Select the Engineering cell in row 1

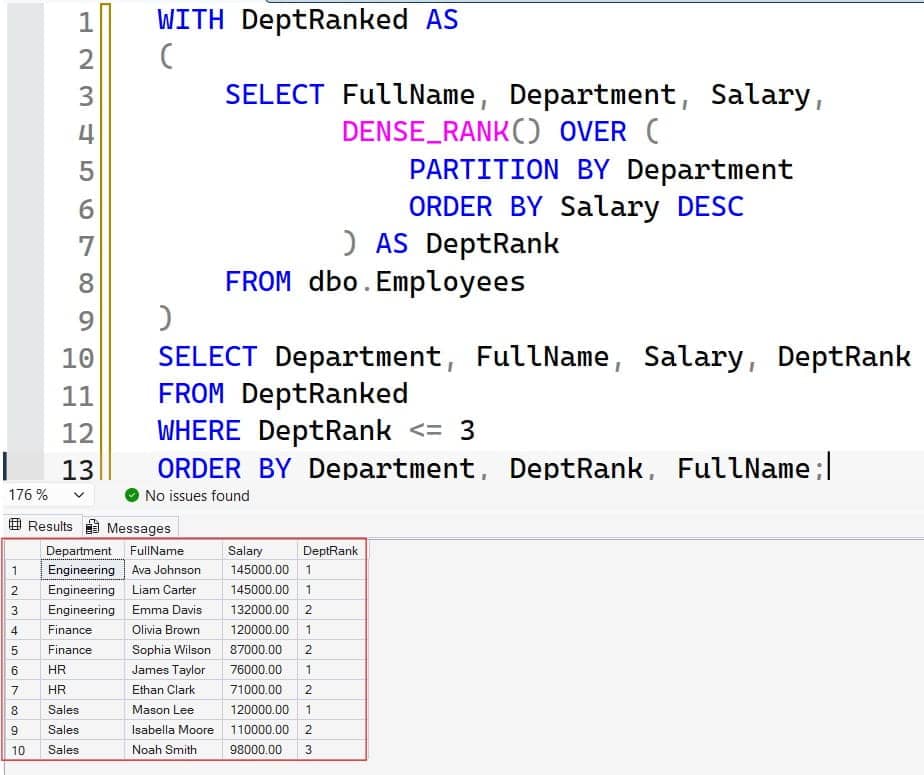(x=82, y=570)
